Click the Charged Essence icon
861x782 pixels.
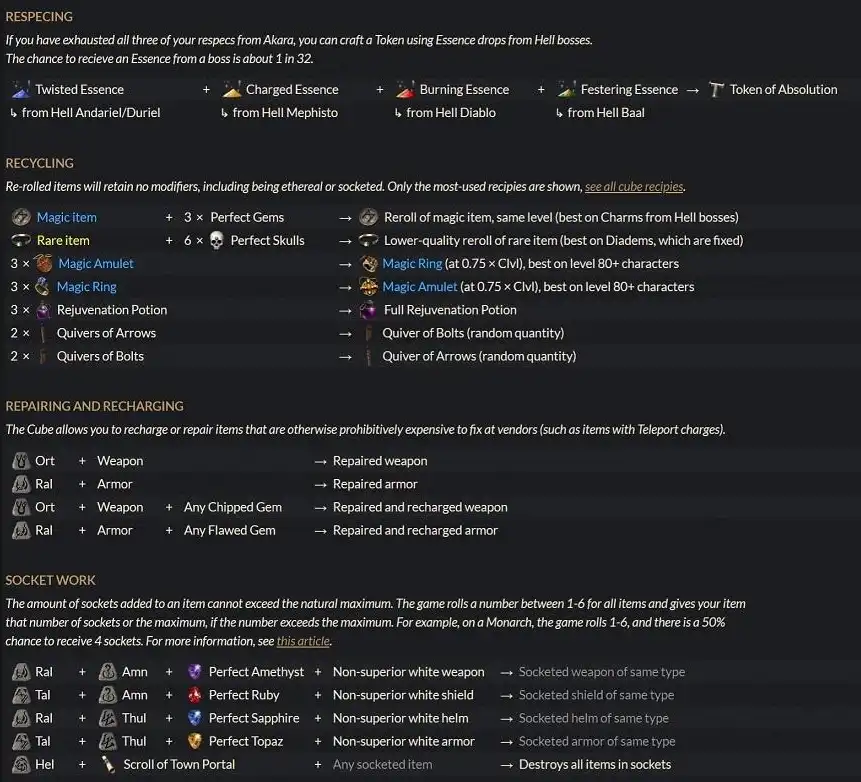[232, 89]
